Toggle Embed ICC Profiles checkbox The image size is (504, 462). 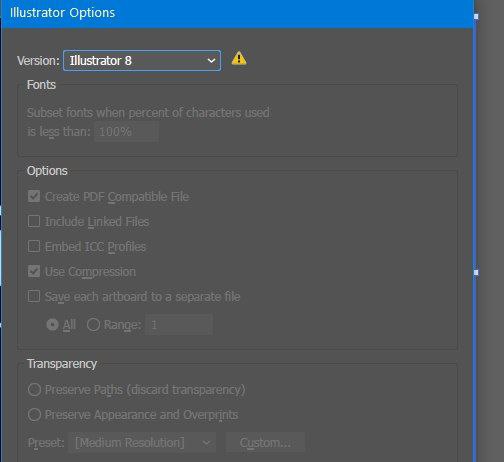(x=34, y=246)
